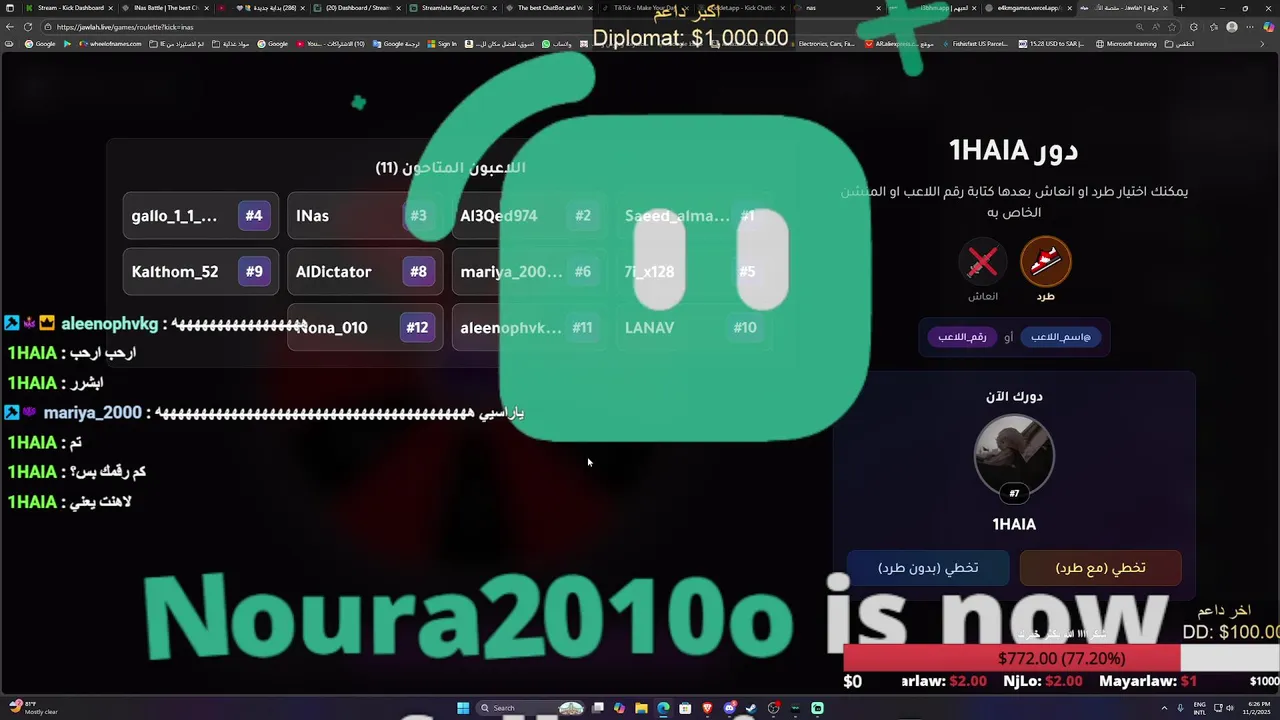
Task: Go back with the browser back arrow
Action: click(x=8, y=27)
